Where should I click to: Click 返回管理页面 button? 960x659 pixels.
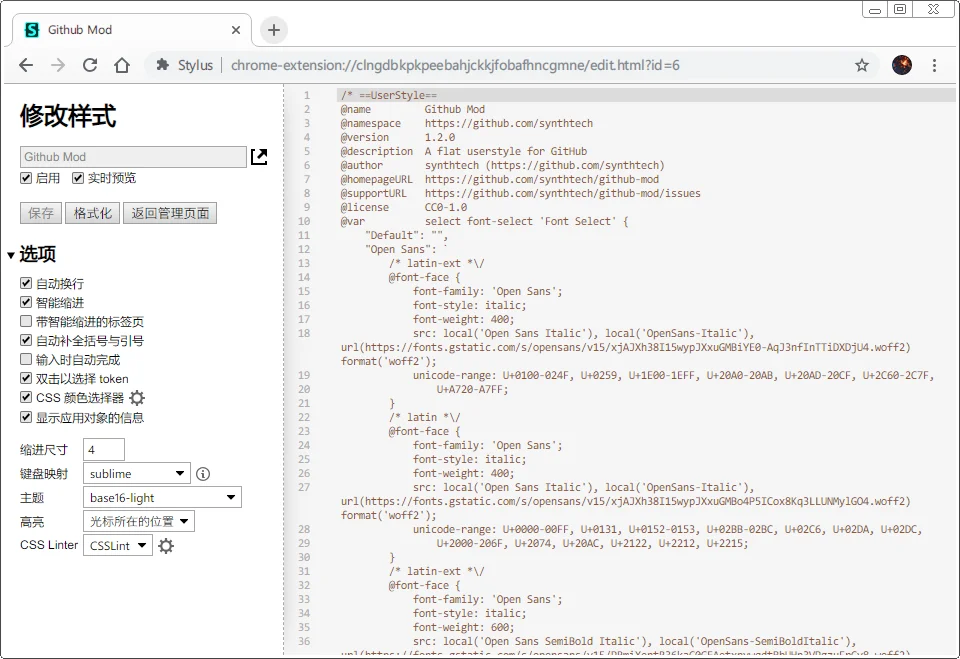169,213
